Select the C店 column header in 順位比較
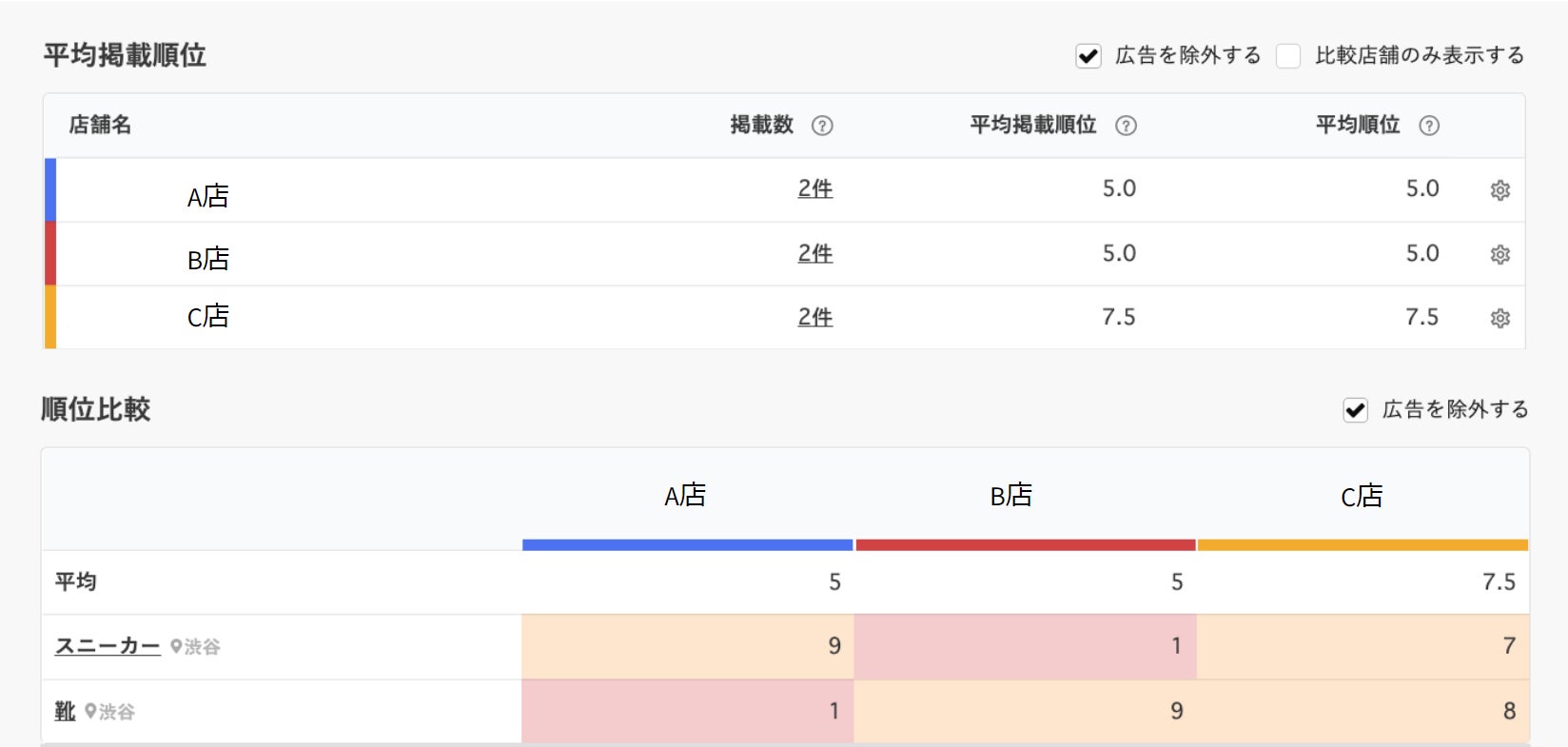Image resolution: width=1568 pixels, height=747 pixels. pos(1361,496)
